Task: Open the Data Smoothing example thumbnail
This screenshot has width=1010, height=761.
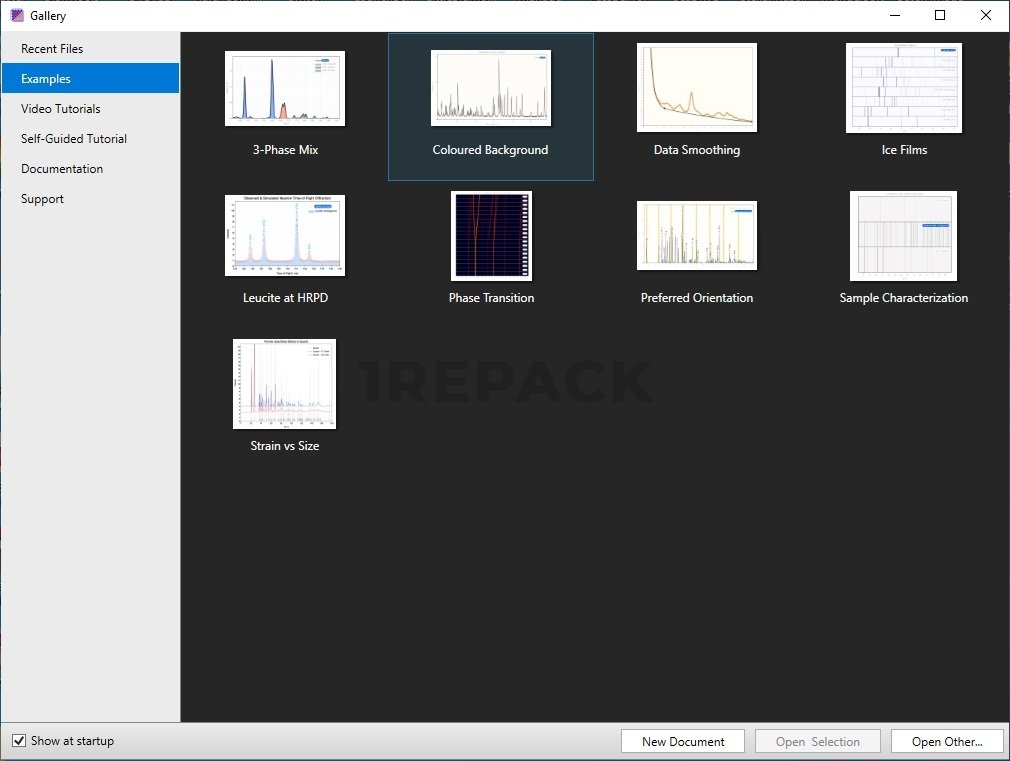Action: point(696,88)
